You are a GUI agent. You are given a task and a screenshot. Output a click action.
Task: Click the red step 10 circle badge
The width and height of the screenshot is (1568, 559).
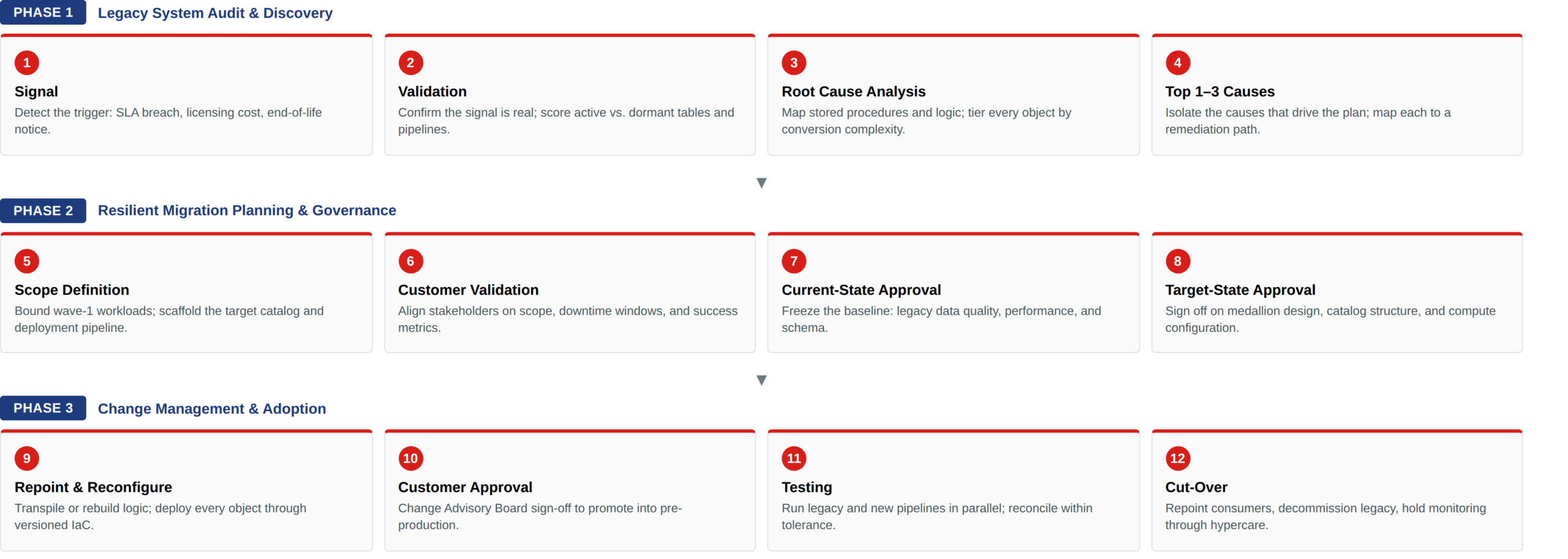click(410, 458)
